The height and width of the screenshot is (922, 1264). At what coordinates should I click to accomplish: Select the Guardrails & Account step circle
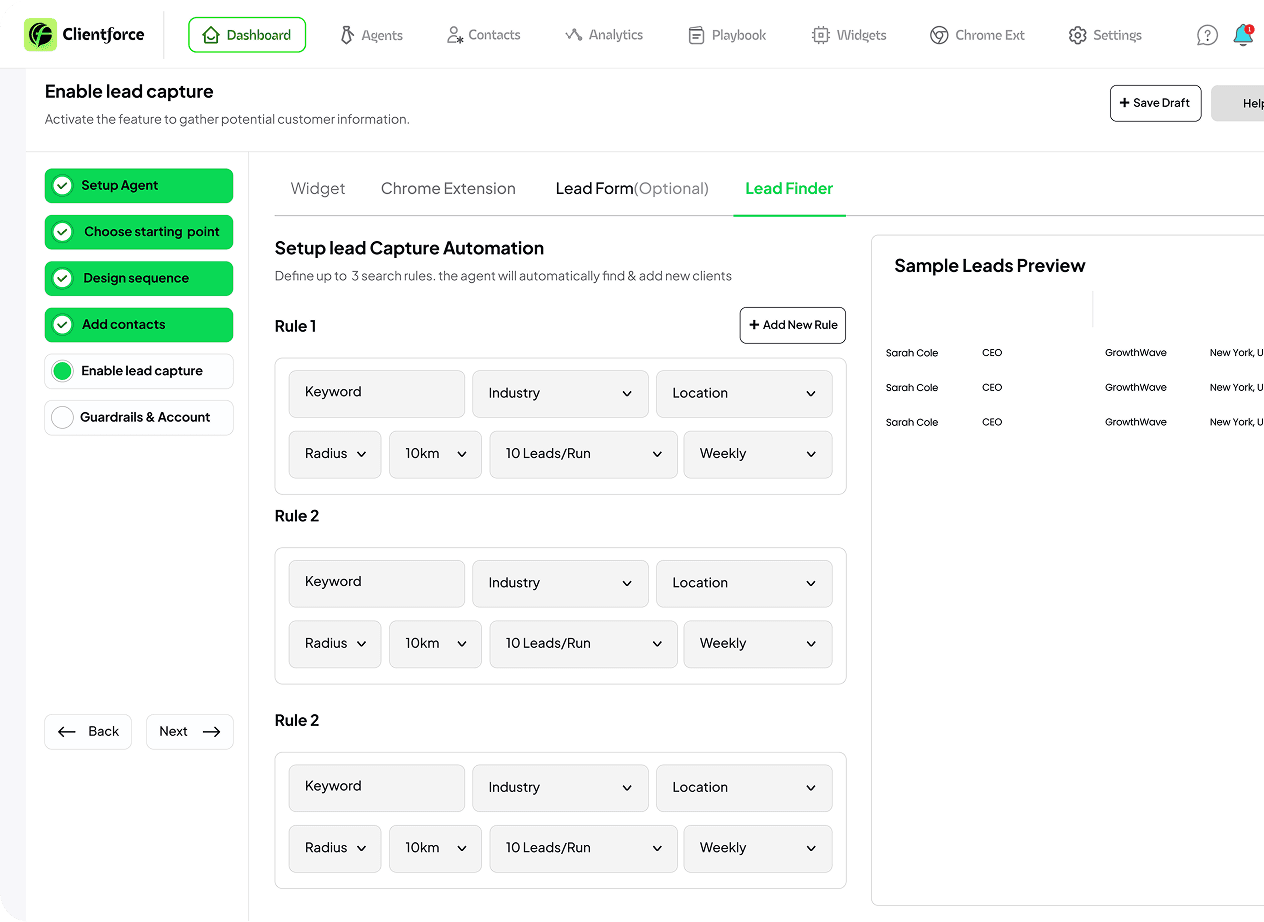click(63, 417)
